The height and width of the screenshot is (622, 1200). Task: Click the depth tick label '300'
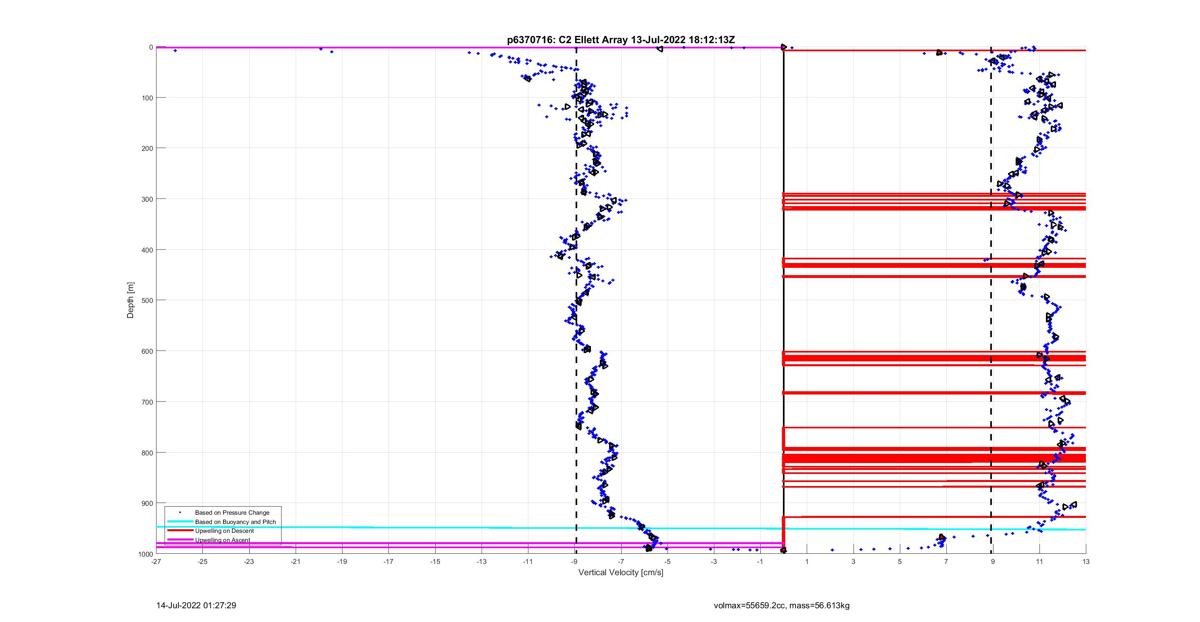click(x=146, y=199)
